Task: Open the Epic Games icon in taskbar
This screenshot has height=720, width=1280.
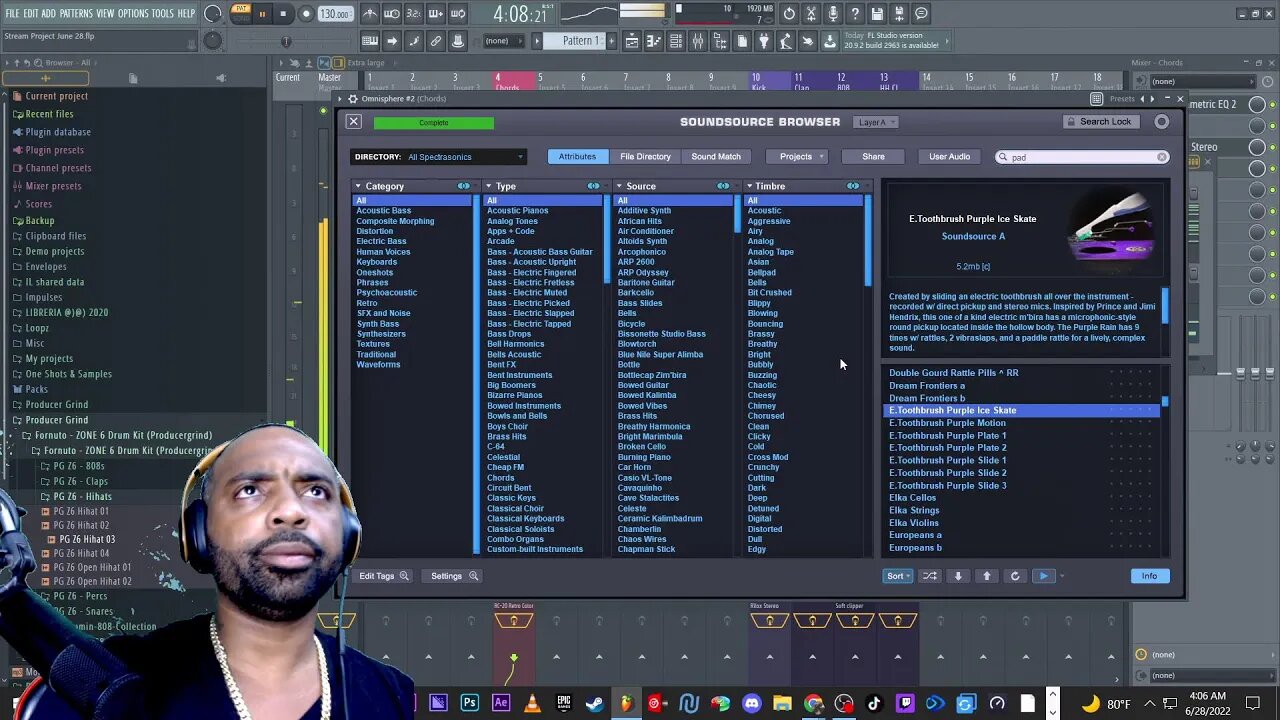Action: coord(564,703)
